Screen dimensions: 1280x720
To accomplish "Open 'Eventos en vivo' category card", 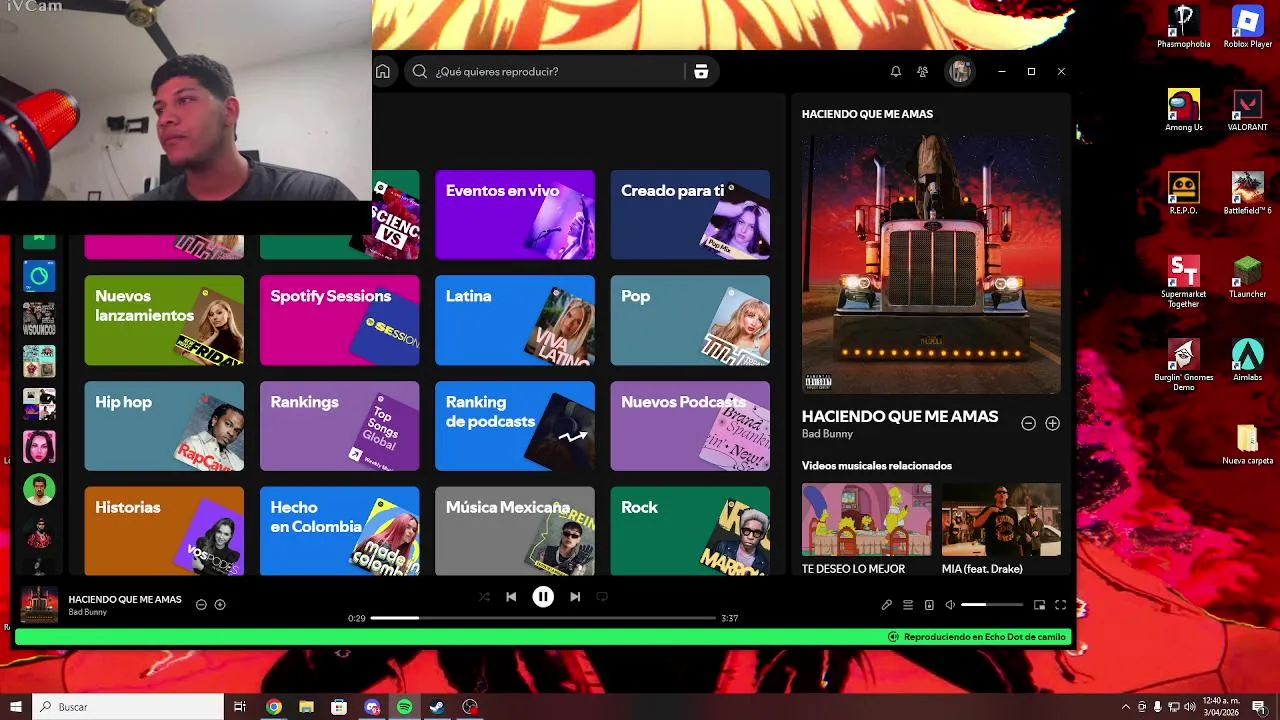I will pos(515,215).
